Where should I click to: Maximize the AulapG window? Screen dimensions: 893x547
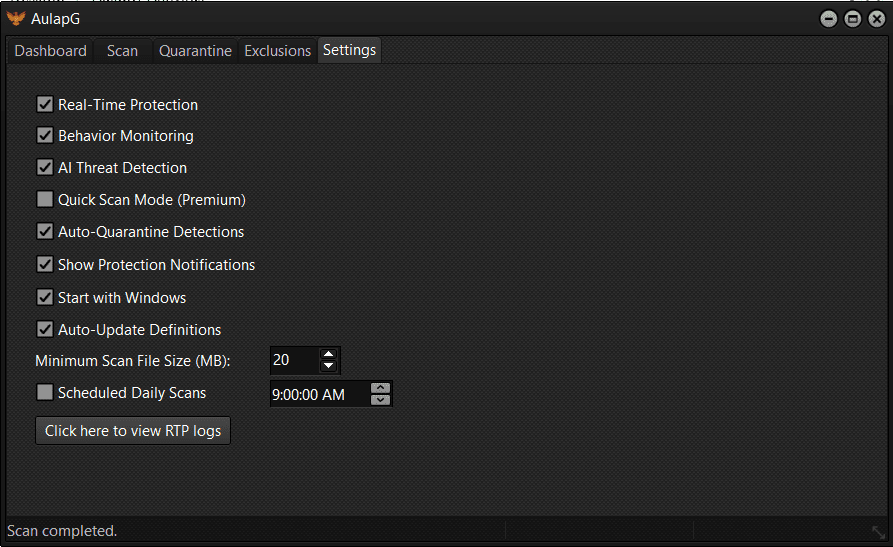pos(852,18)
